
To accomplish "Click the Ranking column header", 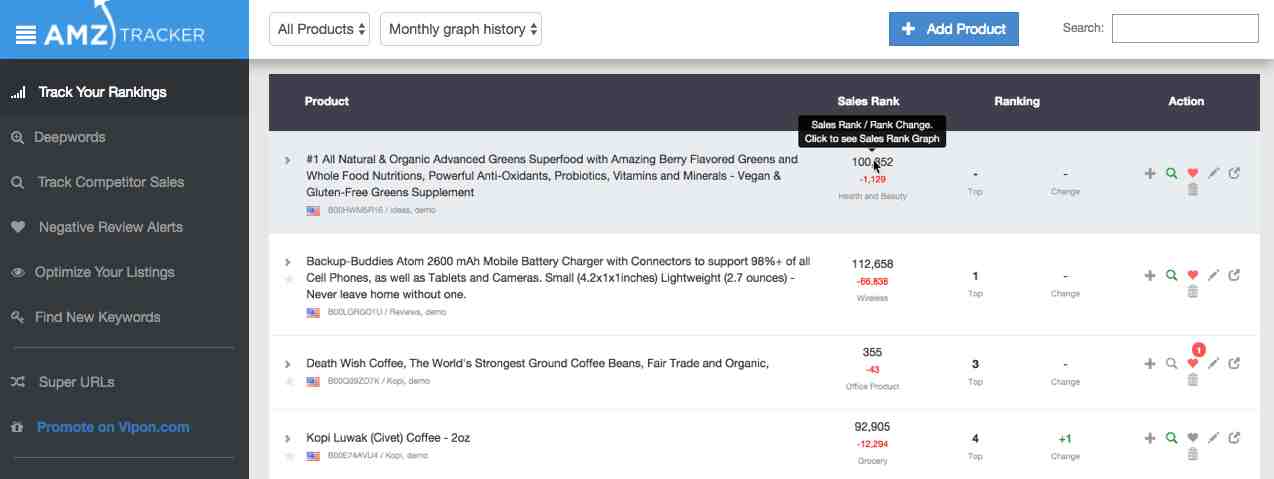I will (1017, 101).
